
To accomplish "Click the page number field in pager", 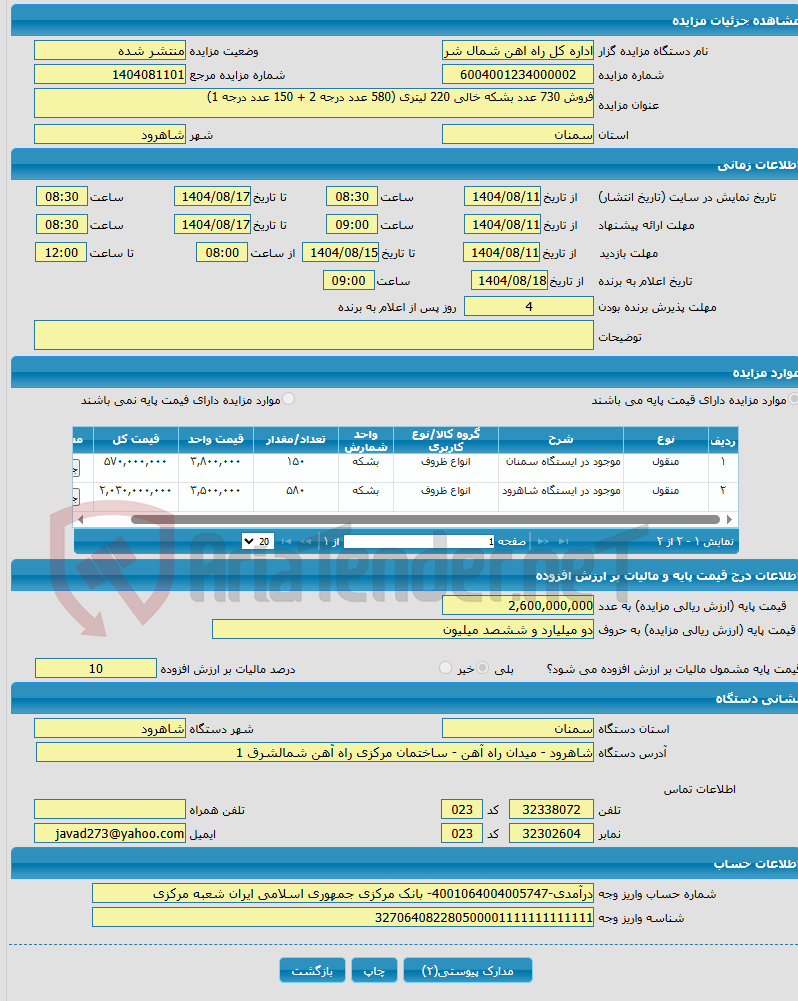I will [419, 541].
